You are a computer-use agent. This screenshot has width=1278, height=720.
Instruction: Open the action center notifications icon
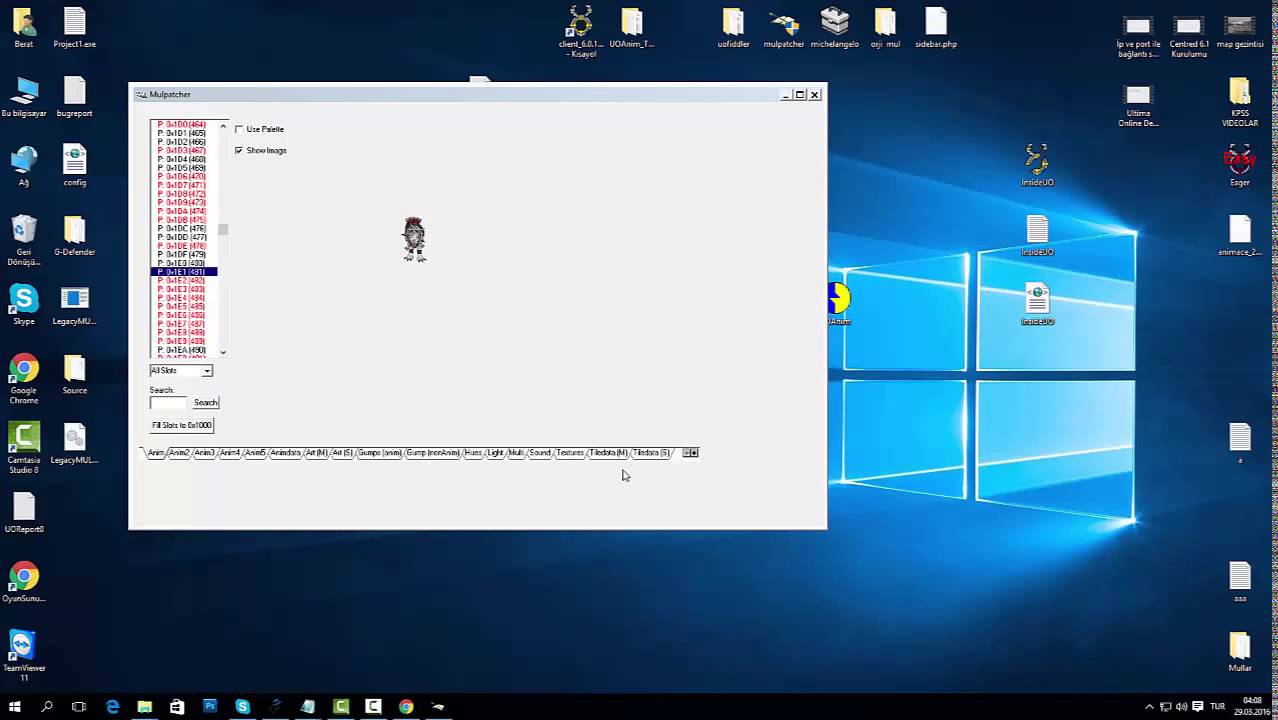pos(1198,706)
